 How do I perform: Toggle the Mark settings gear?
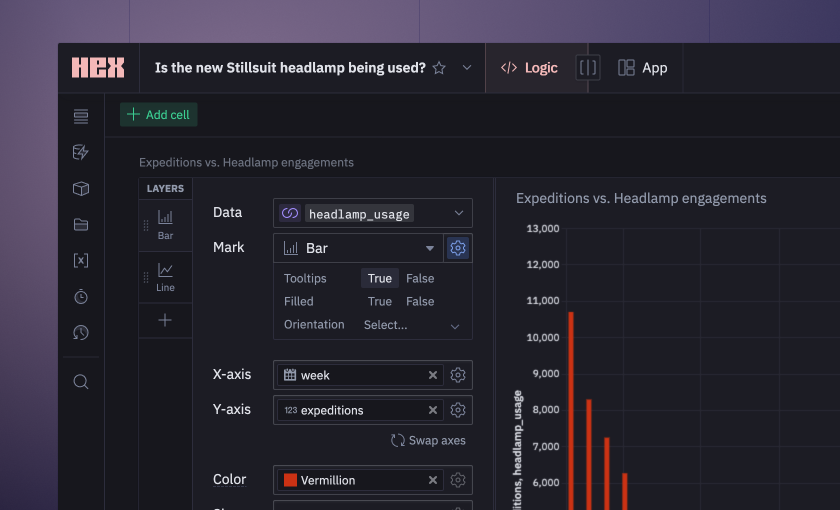(458, 248)
